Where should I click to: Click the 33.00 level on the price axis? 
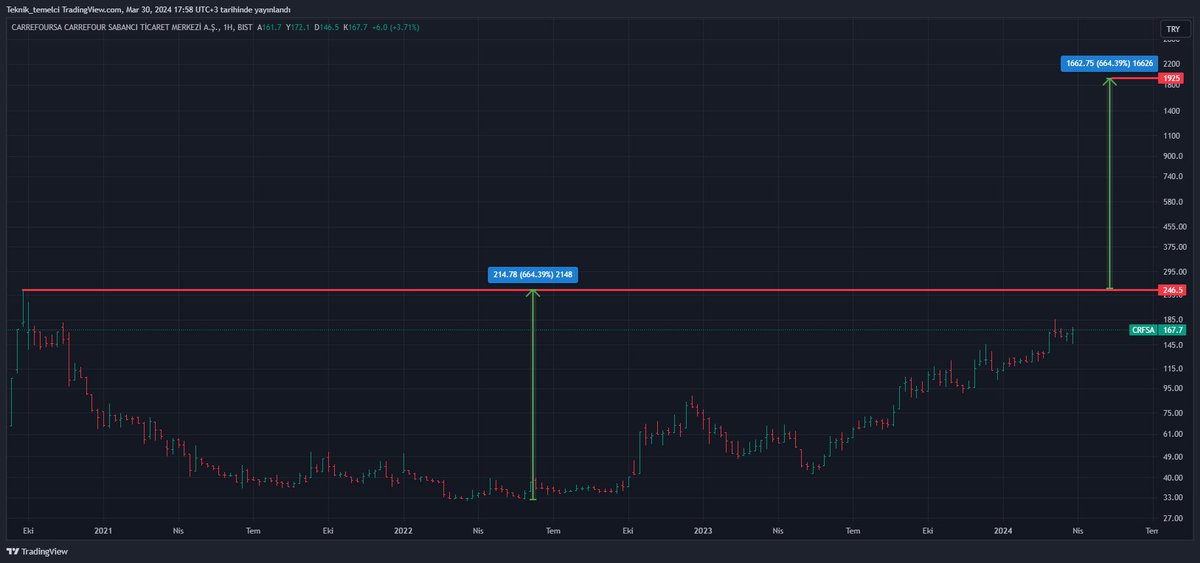1172,498
